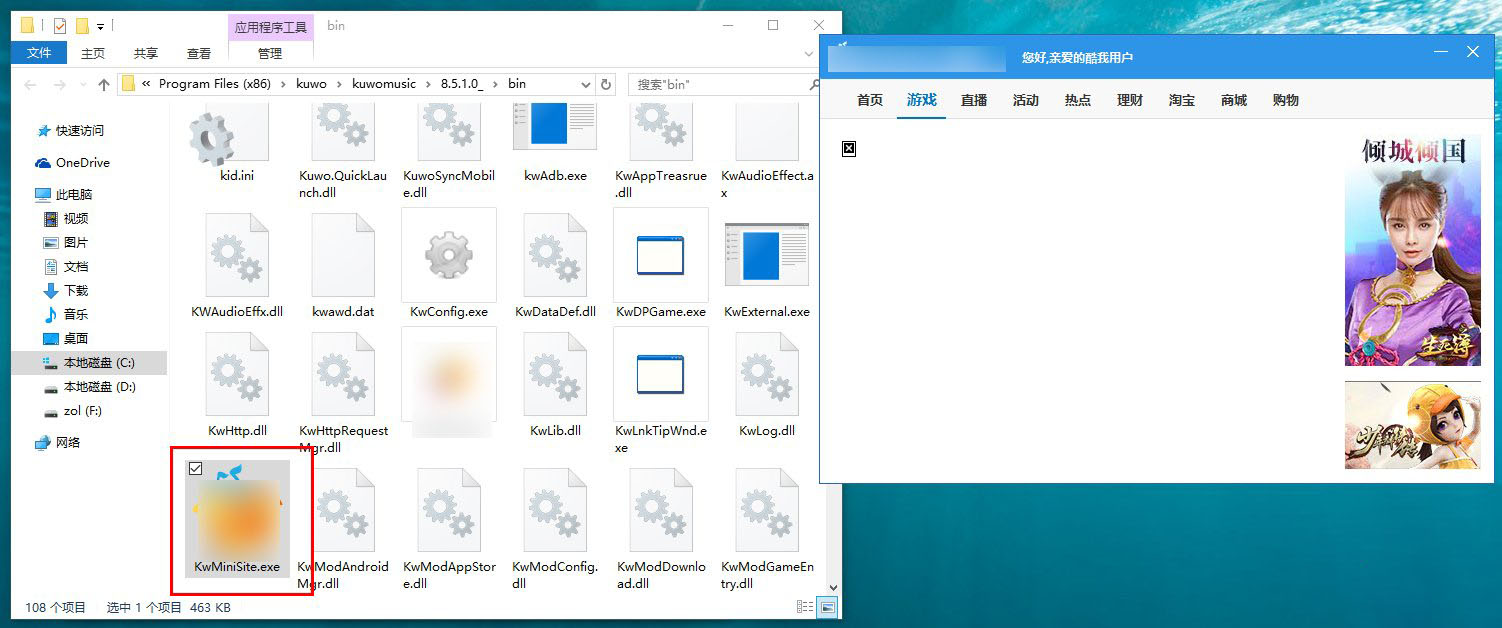This screenshot has width=1502, height=628.
Task: Uncheck the KwMiniSite.exe selection checkbox
Action: pyautogui.click(x=196, y=469)
